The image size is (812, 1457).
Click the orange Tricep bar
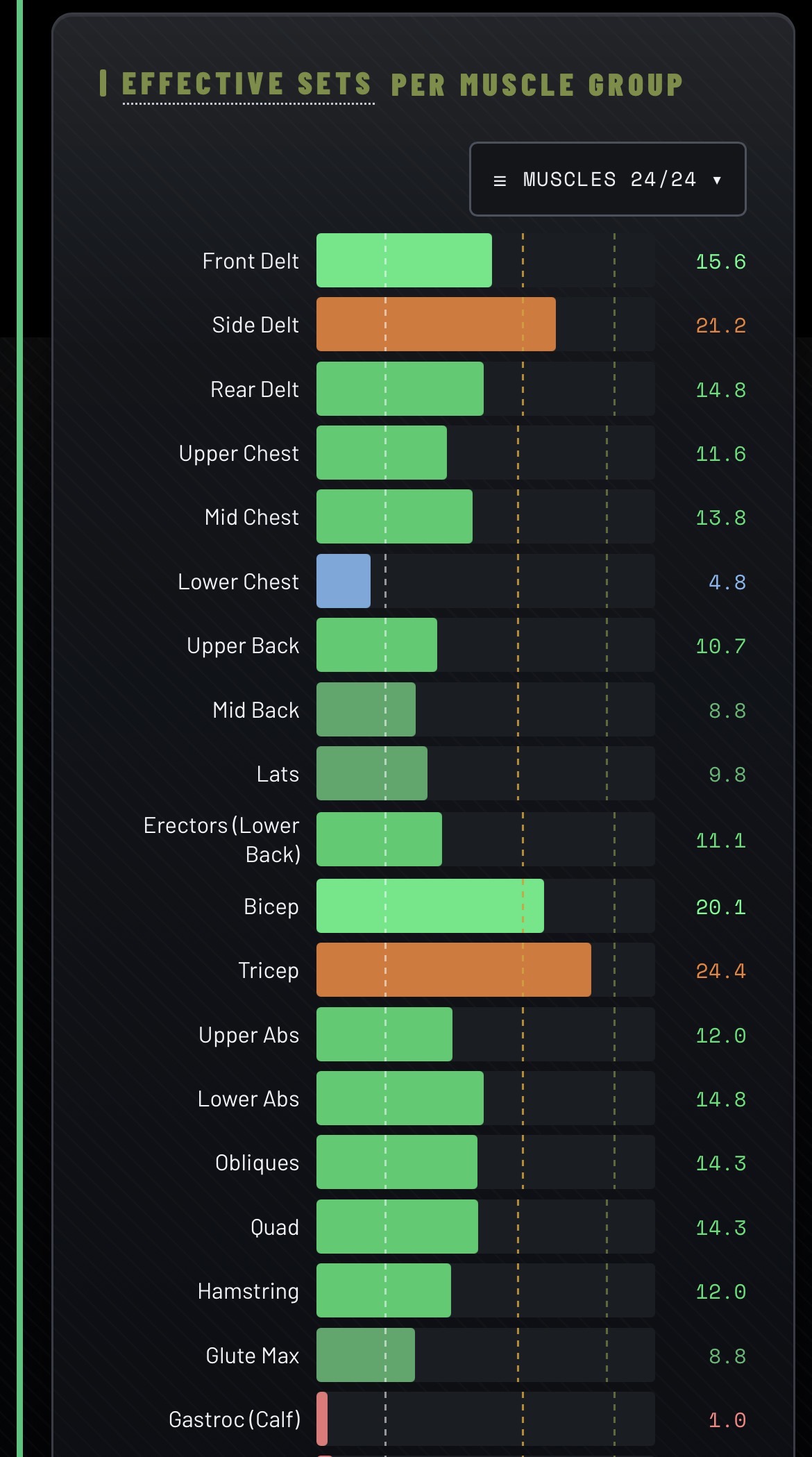click(x=454, y=970)
